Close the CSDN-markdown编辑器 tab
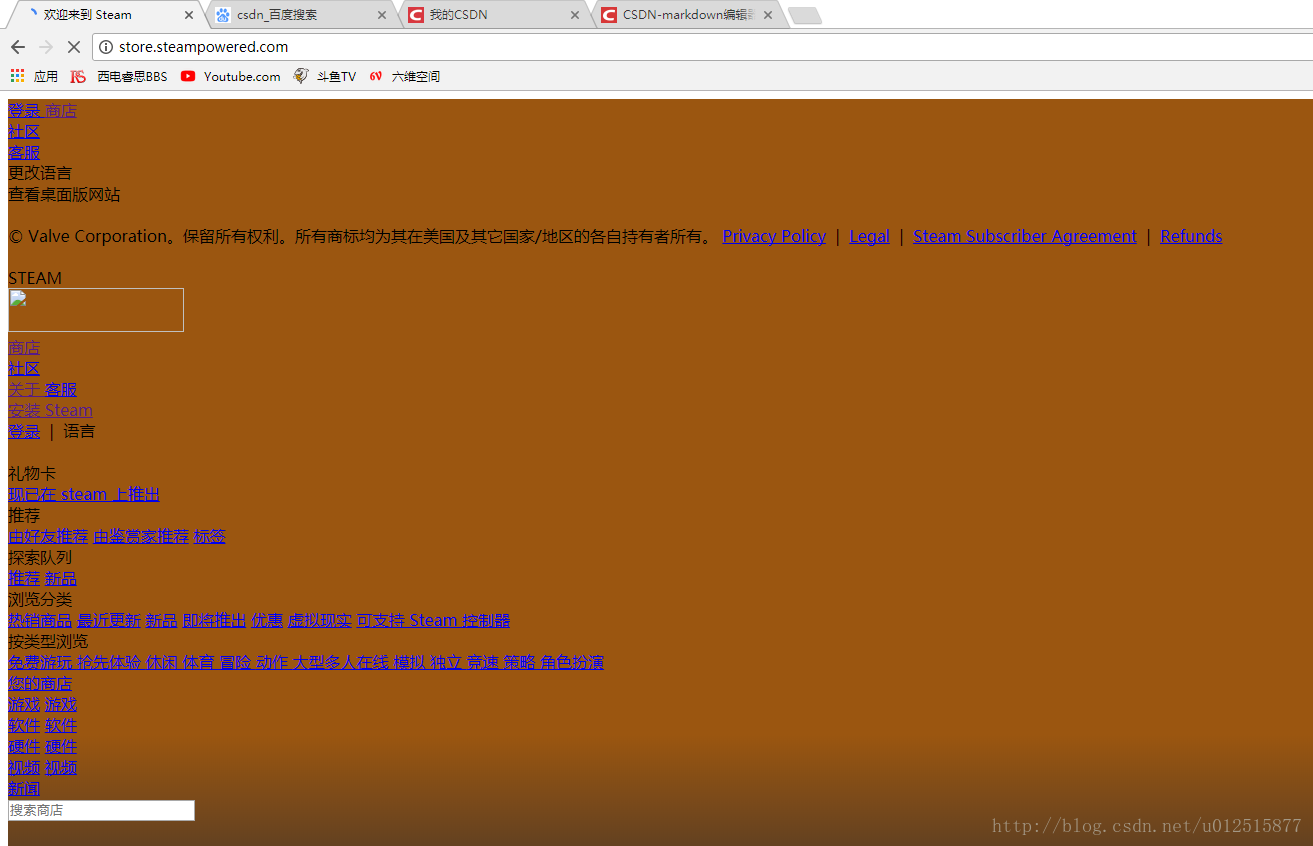The image size is (1313, 846). (x=768, y=15)
